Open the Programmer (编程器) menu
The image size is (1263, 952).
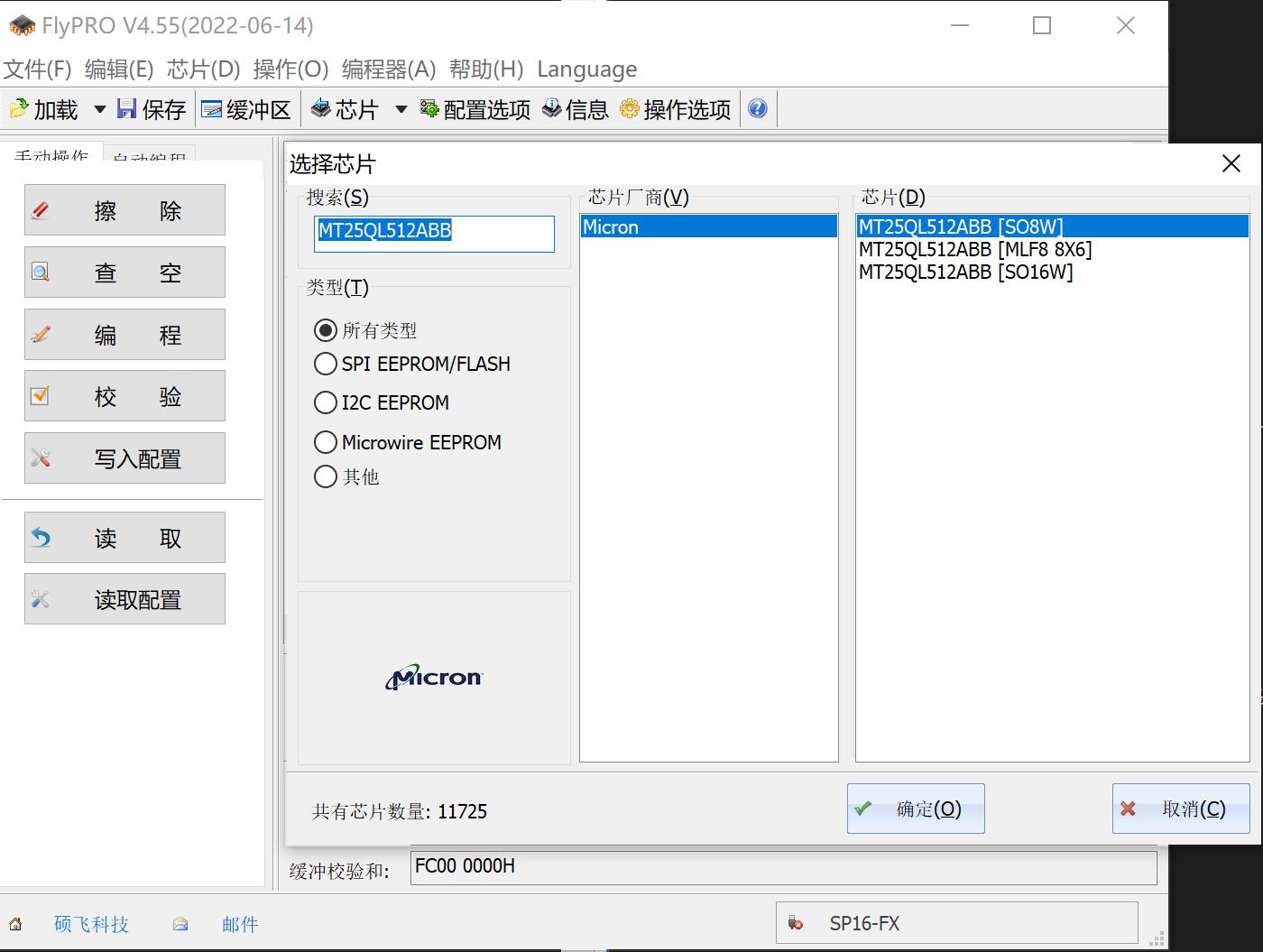[389, 69]
